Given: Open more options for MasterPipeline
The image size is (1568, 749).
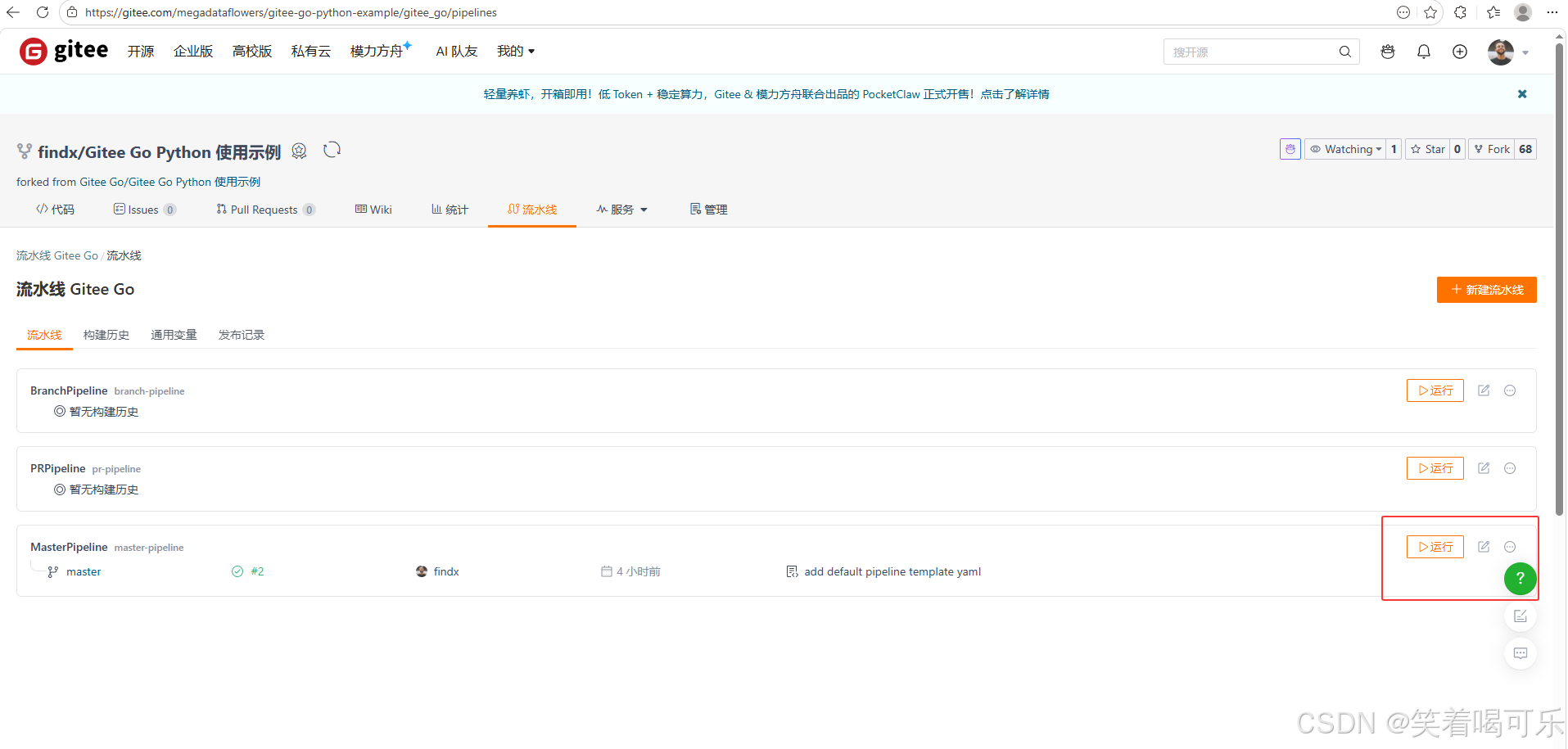Looking at the screenshot, I should point(1510,547).
